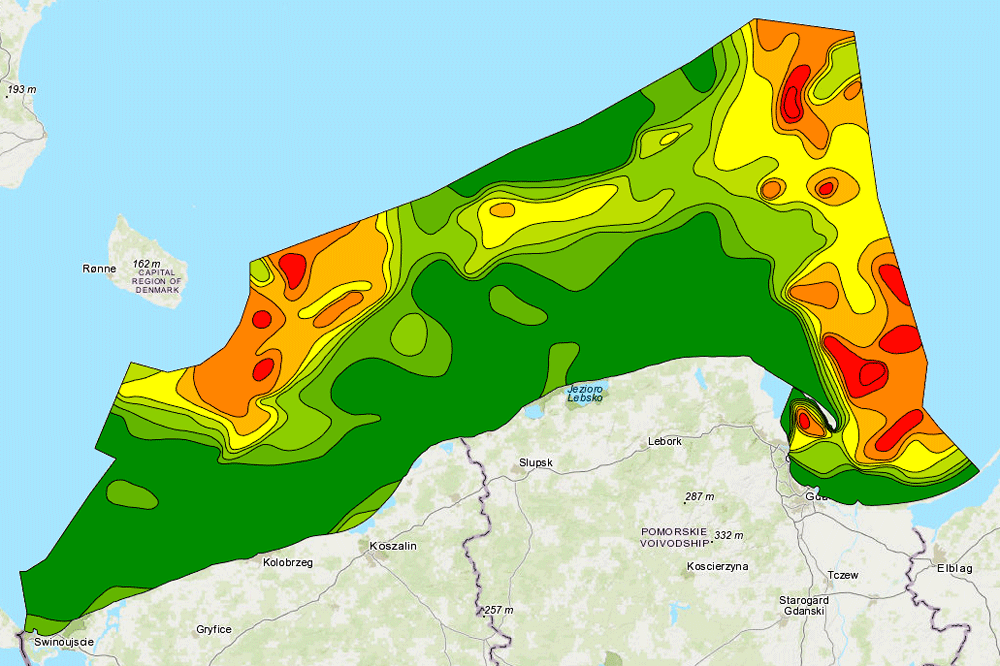Select the Capital Region of Denmark label
Screen dimensions: 1000x666
point(160,281)
